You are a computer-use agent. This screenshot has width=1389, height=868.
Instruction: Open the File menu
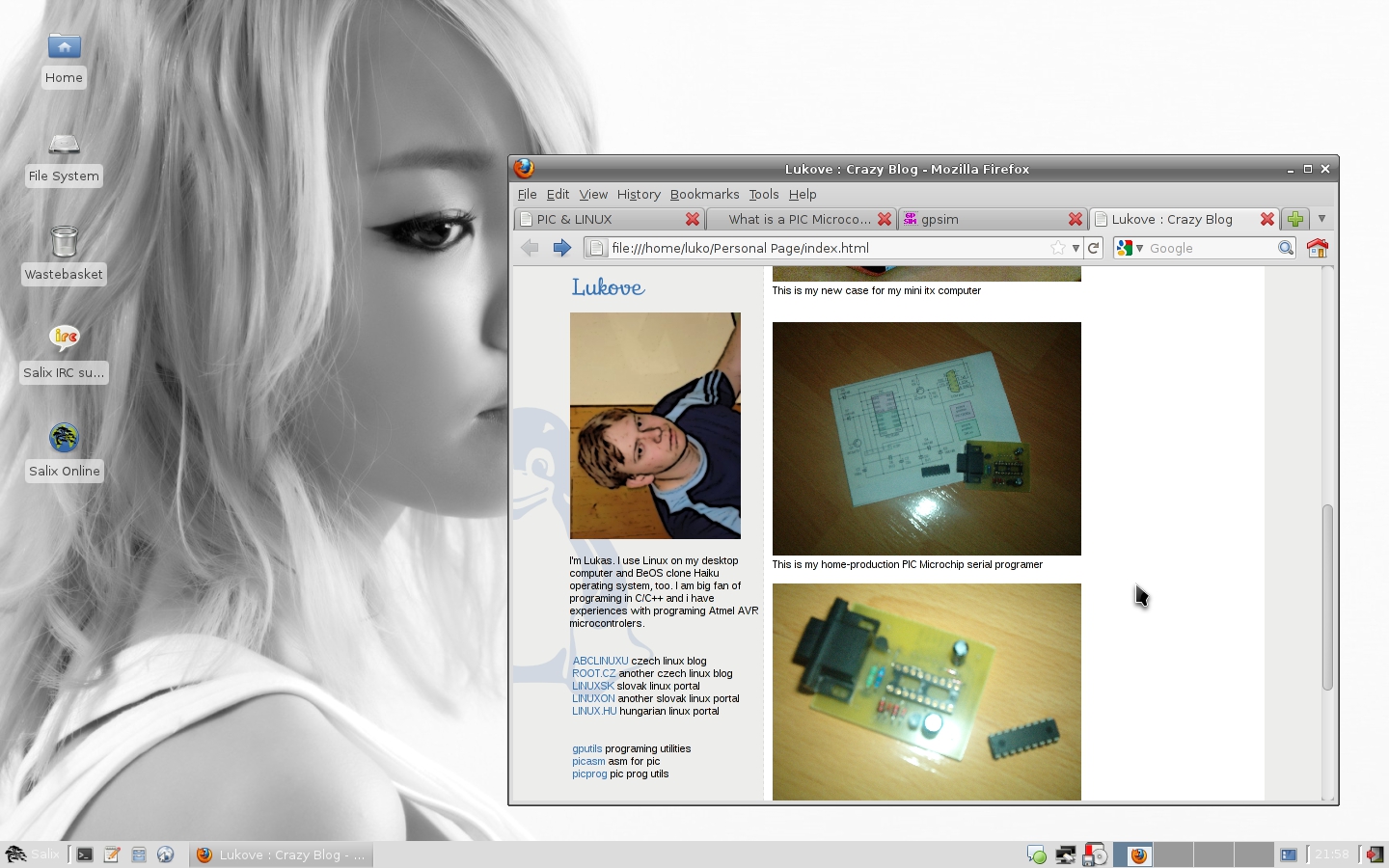pyautogui.click(x=528, y=194)
